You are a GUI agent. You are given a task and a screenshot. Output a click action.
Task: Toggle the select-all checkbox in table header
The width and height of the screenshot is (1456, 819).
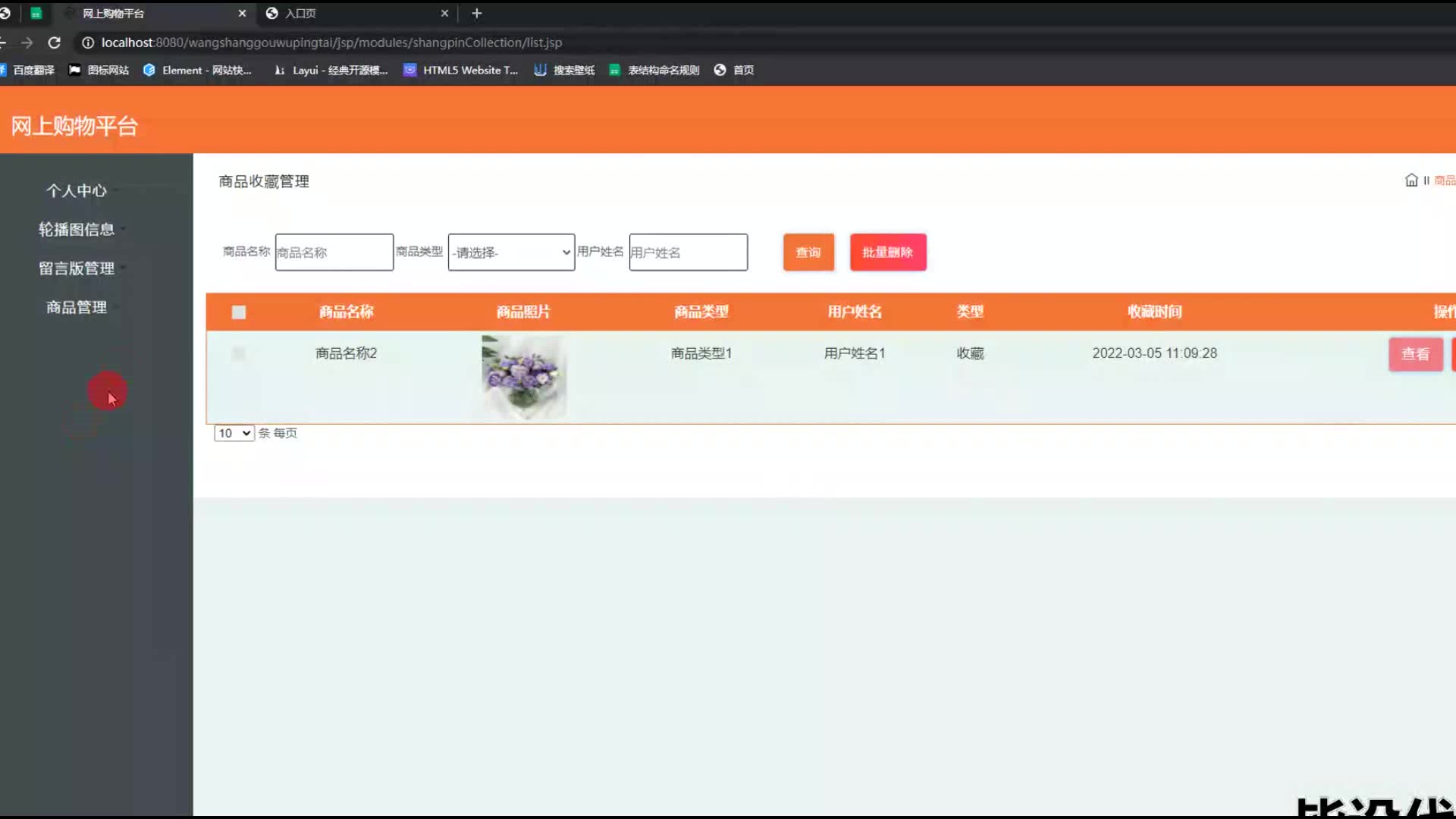239,312
